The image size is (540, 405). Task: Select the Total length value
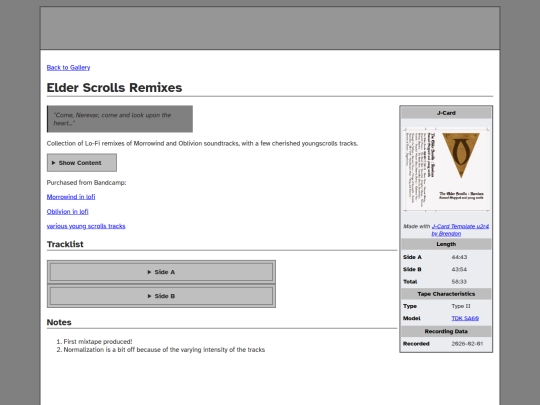459,282
